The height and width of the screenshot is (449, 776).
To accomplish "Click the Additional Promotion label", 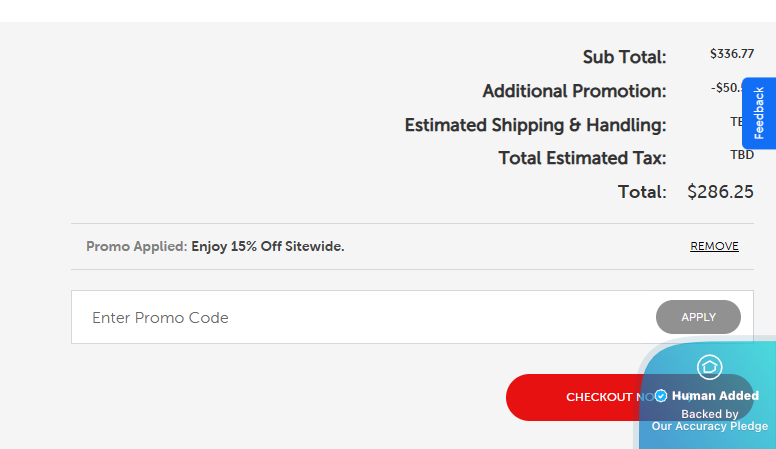I will coord(574,91).
